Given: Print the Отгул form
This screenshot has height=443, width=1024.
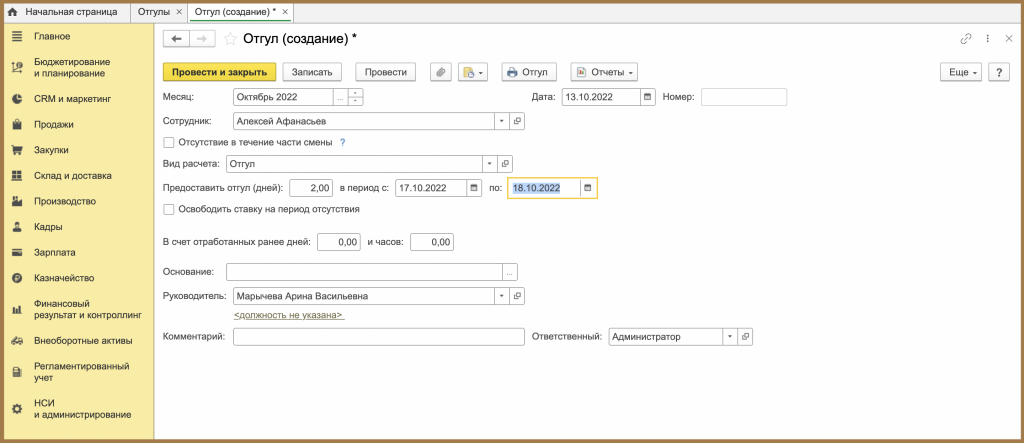Looking at the screenshot, I should tap(528, 72).
